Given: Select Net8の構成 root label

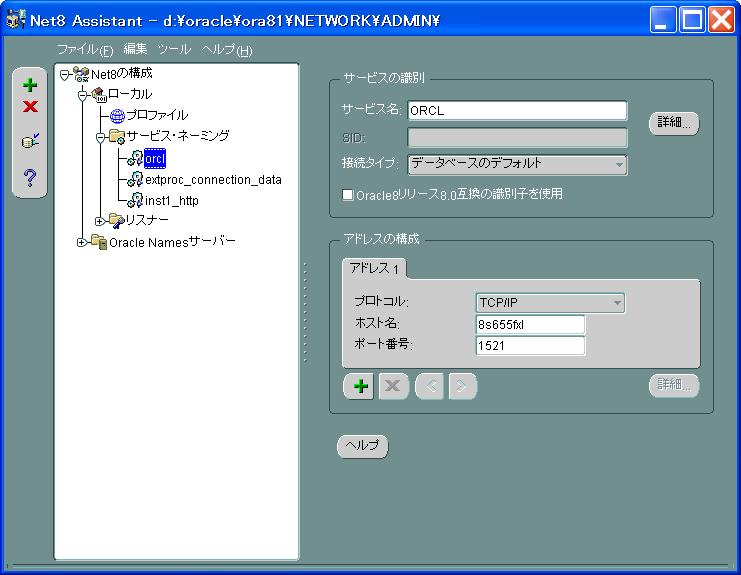Looking at the screenshot, I should 121,74.
